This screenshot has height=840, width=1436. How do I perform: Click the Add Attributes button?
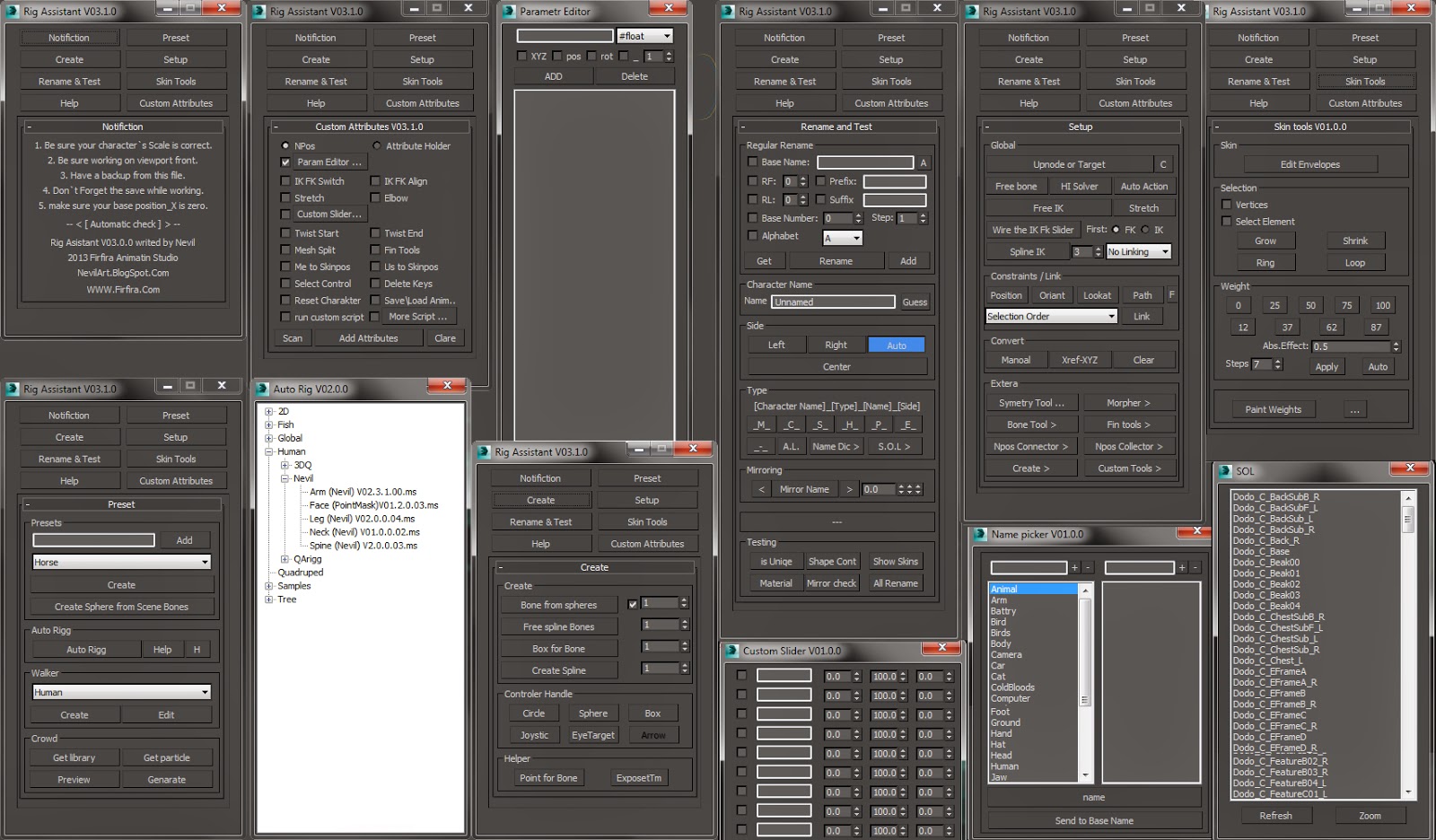coord(368,338)
